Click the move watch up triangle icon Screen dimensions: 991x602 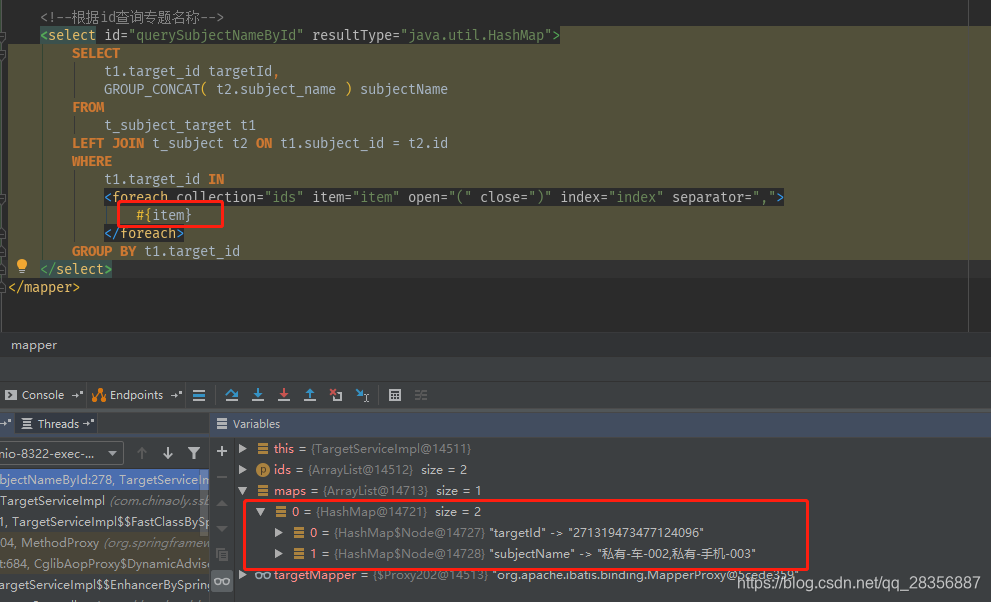[x=222, y=503]
